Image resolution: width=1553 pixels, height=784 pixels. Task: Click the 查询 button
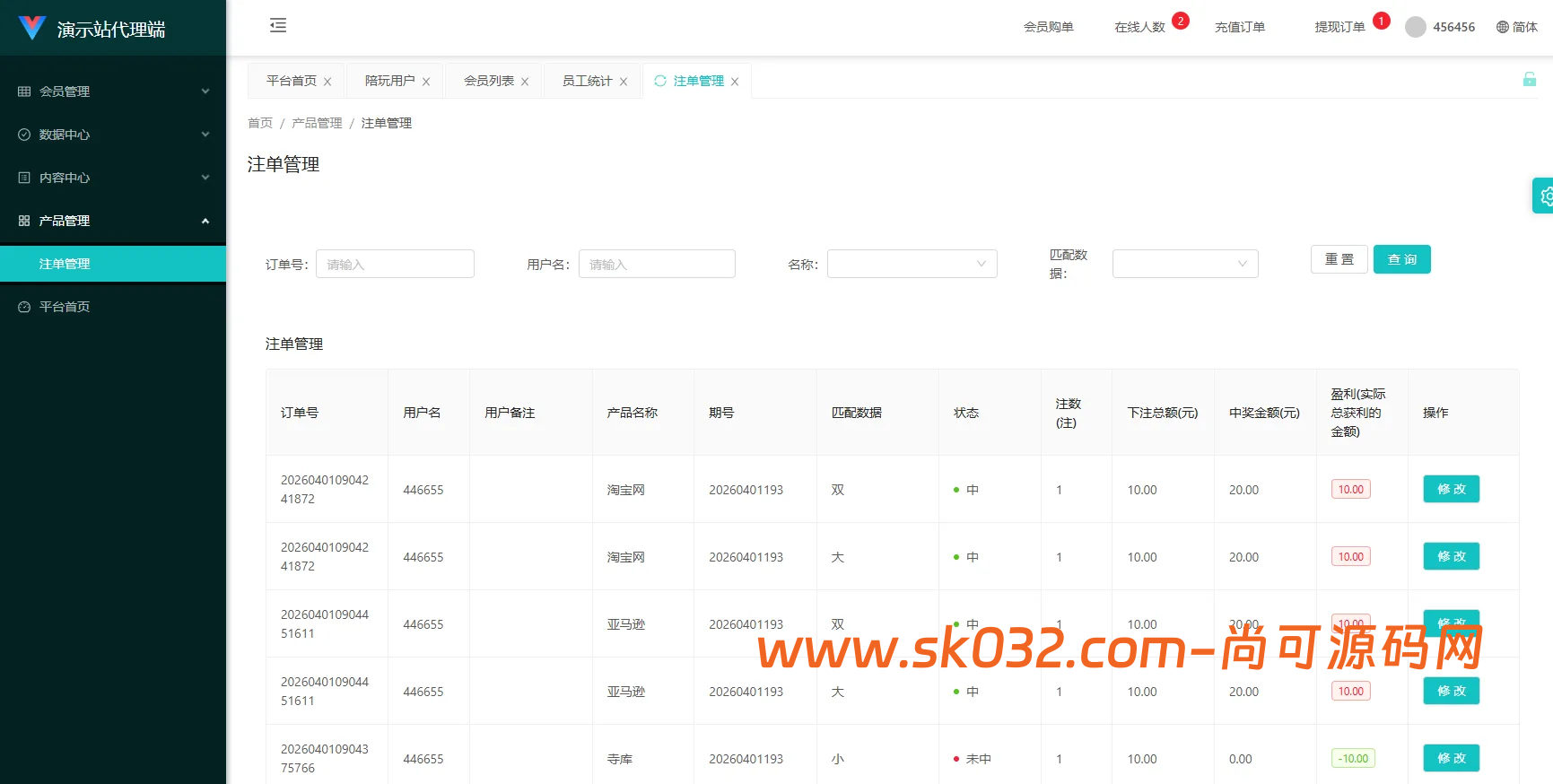coord(1402,259)
